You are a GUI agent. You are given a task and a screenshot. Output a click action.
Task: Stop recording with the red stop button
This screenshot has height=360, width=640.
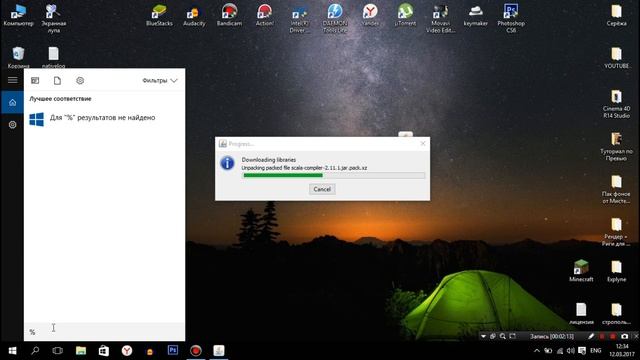[x=613, y=336]
